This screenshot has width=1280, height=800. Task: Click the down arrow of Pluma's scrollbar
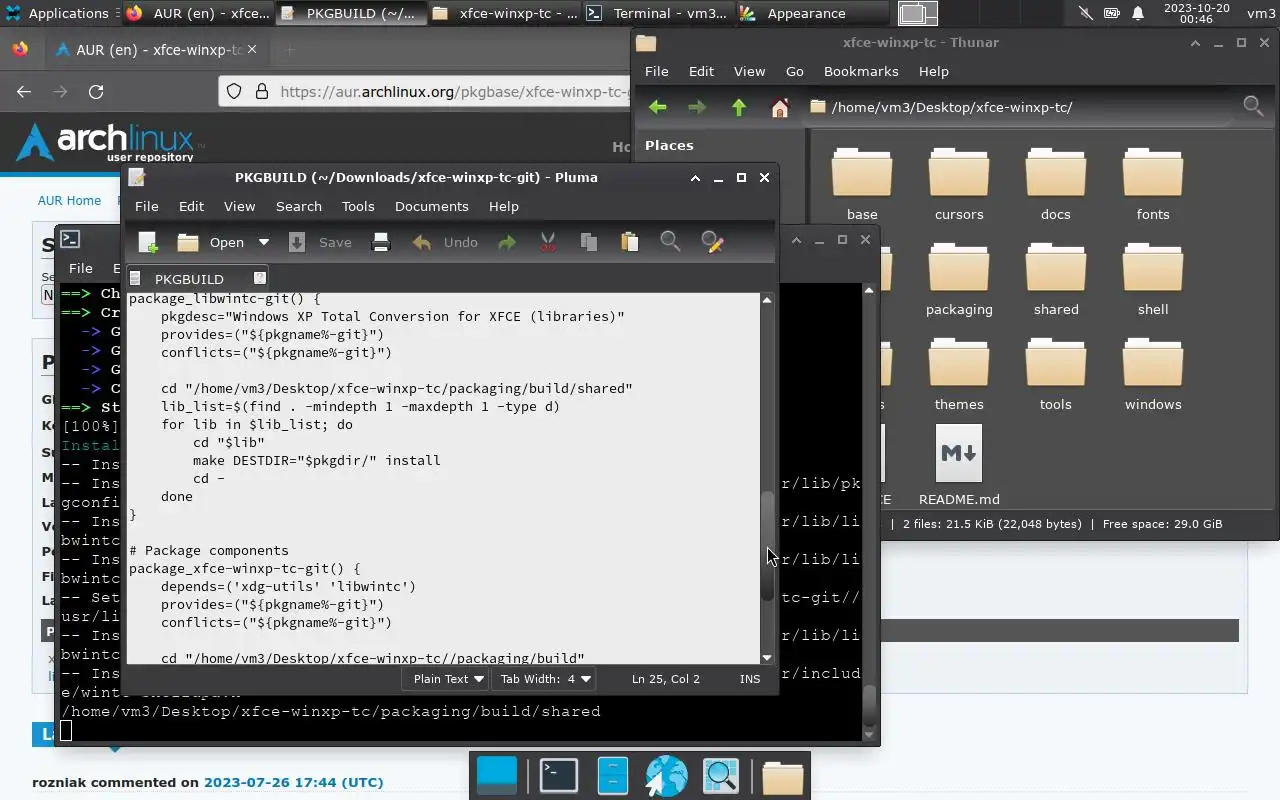pyautogui.click(x=767, y=657)
